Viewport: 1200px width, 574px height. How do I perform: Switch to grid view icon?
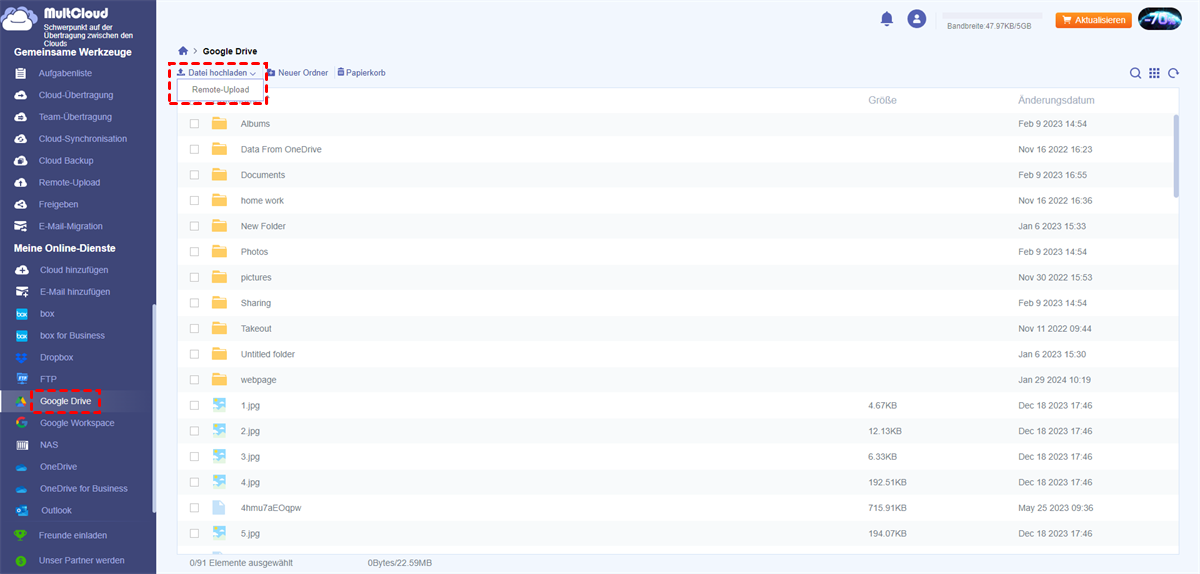click(x=1154, y=73)
